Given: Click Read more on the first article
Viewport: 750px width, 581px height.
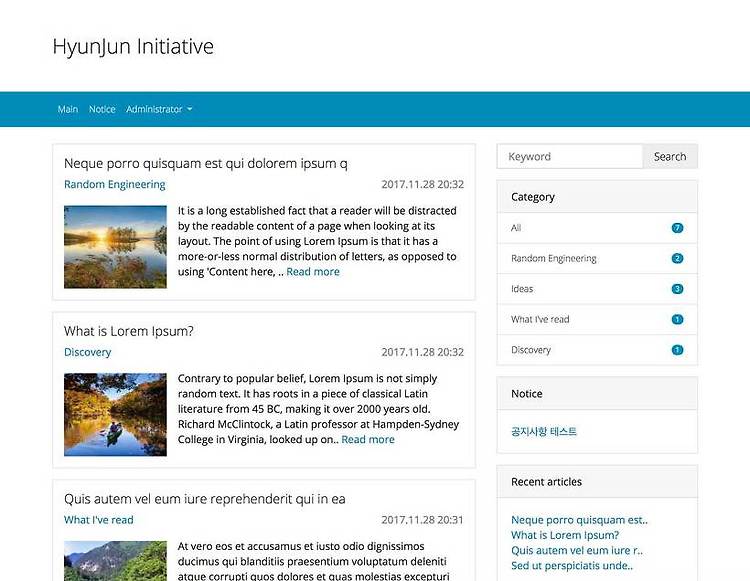Looking at the screenshot, I should (313, 272).
